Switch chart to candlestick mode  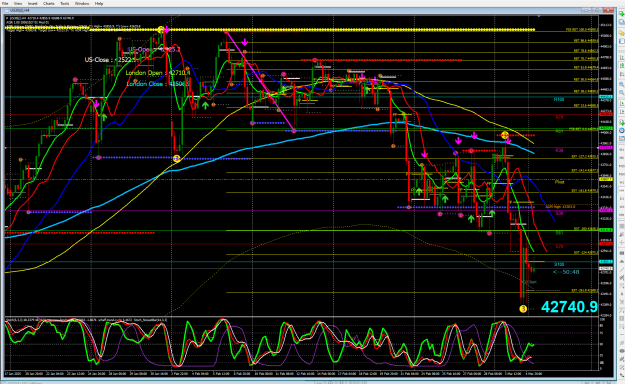(x=622, y=65)
